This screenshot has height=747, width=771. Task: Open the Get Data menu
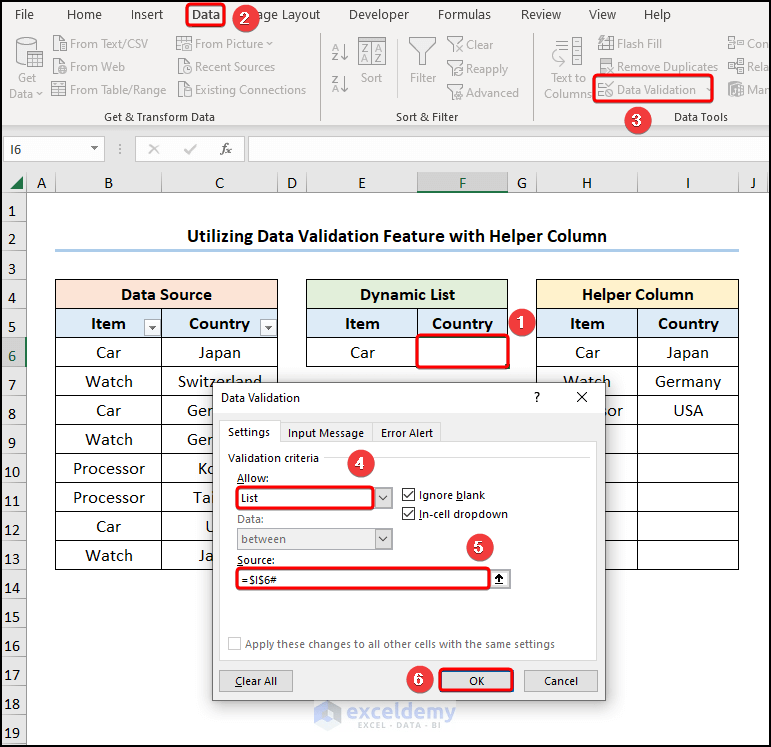[x=27, y=68]
